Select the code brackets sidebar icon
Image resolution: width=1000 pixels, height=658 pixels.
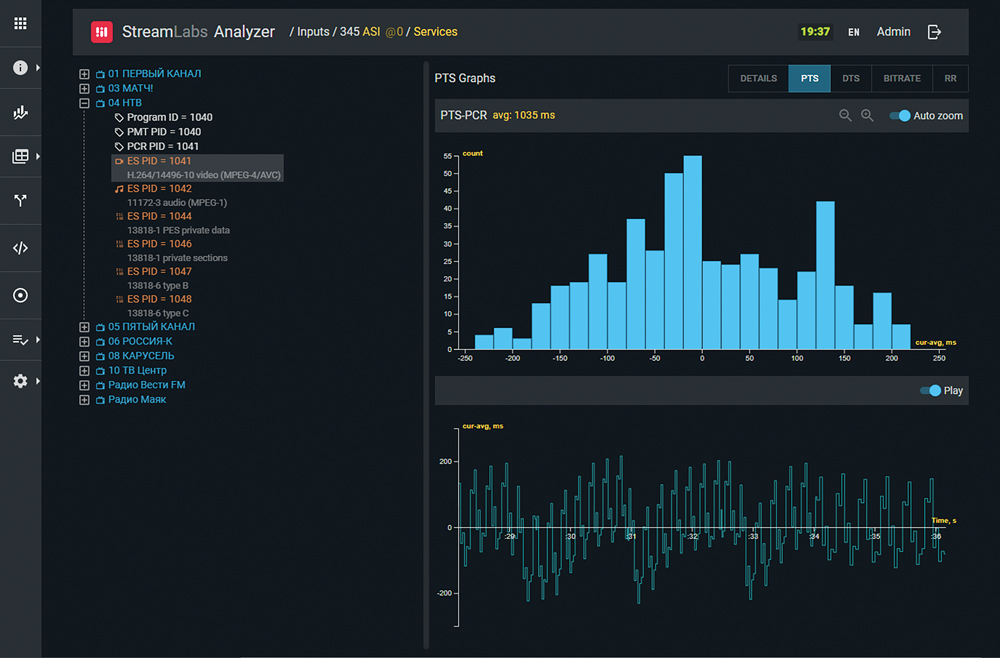[x=20, y=249]
